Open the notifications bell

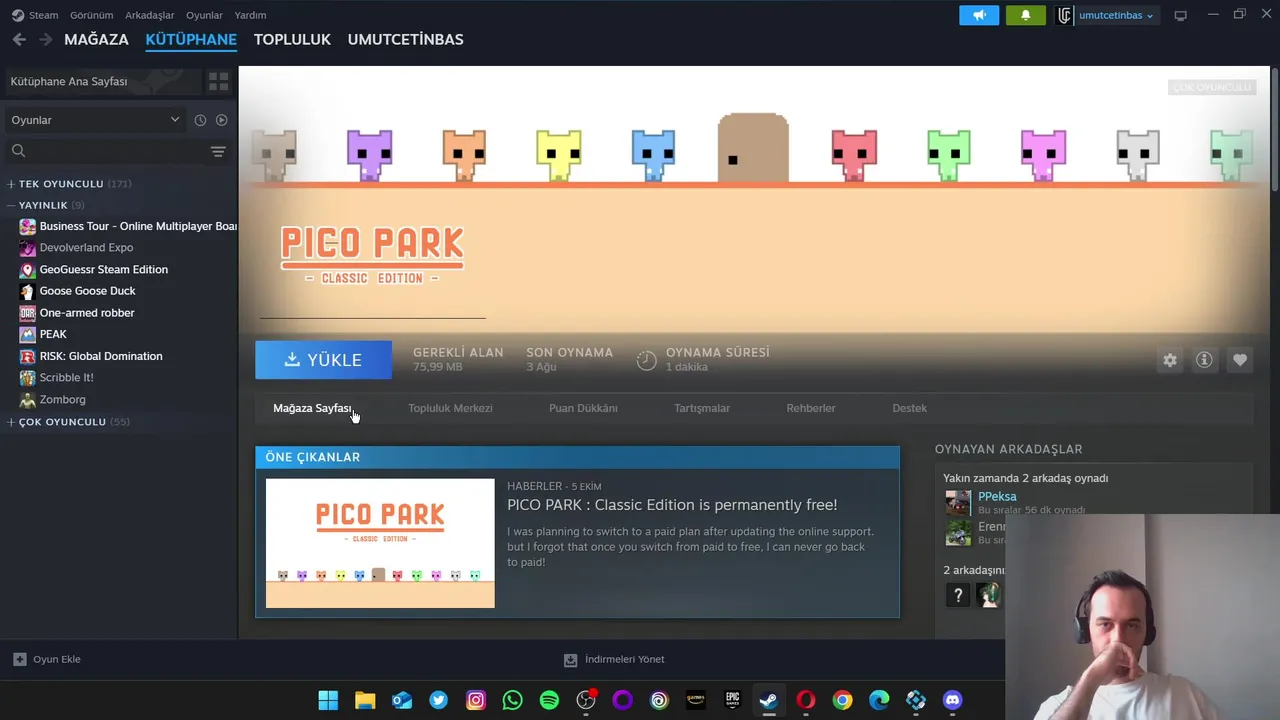1025,15
